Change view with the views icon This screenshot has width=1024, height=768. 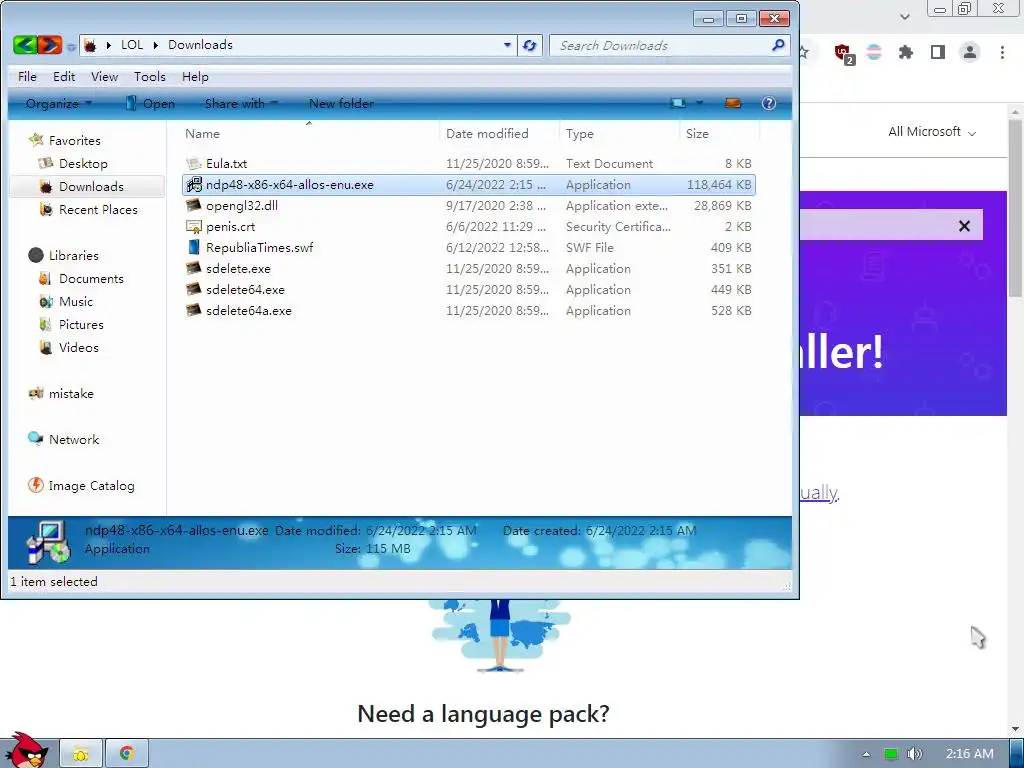pos(679,103)
